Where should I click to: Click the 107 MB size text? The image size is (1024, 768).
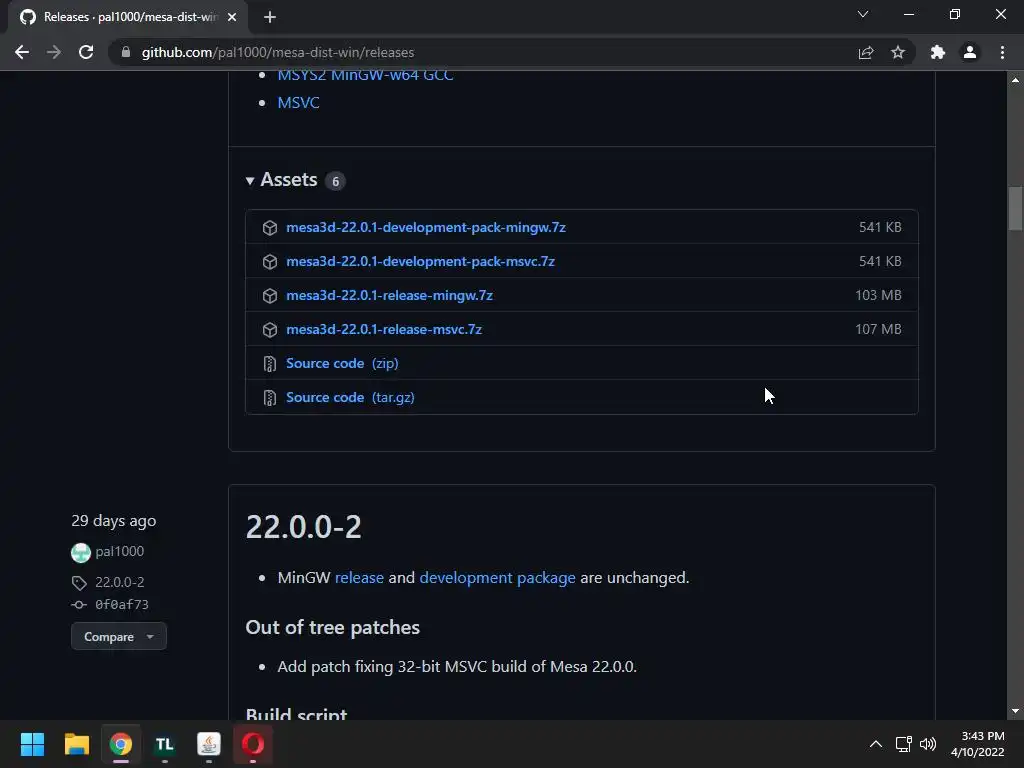pyautogui.click(x=878, y=329)
